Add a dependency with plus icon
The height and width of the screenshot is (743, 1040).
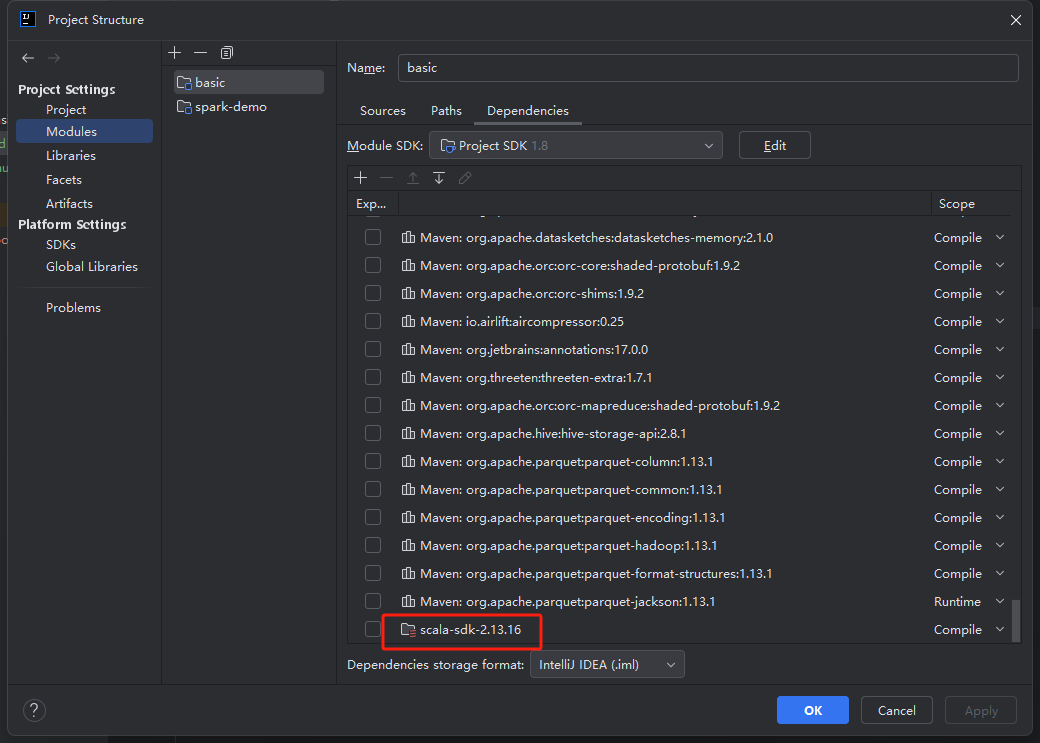pyautogui.click(x=361, y=178)
